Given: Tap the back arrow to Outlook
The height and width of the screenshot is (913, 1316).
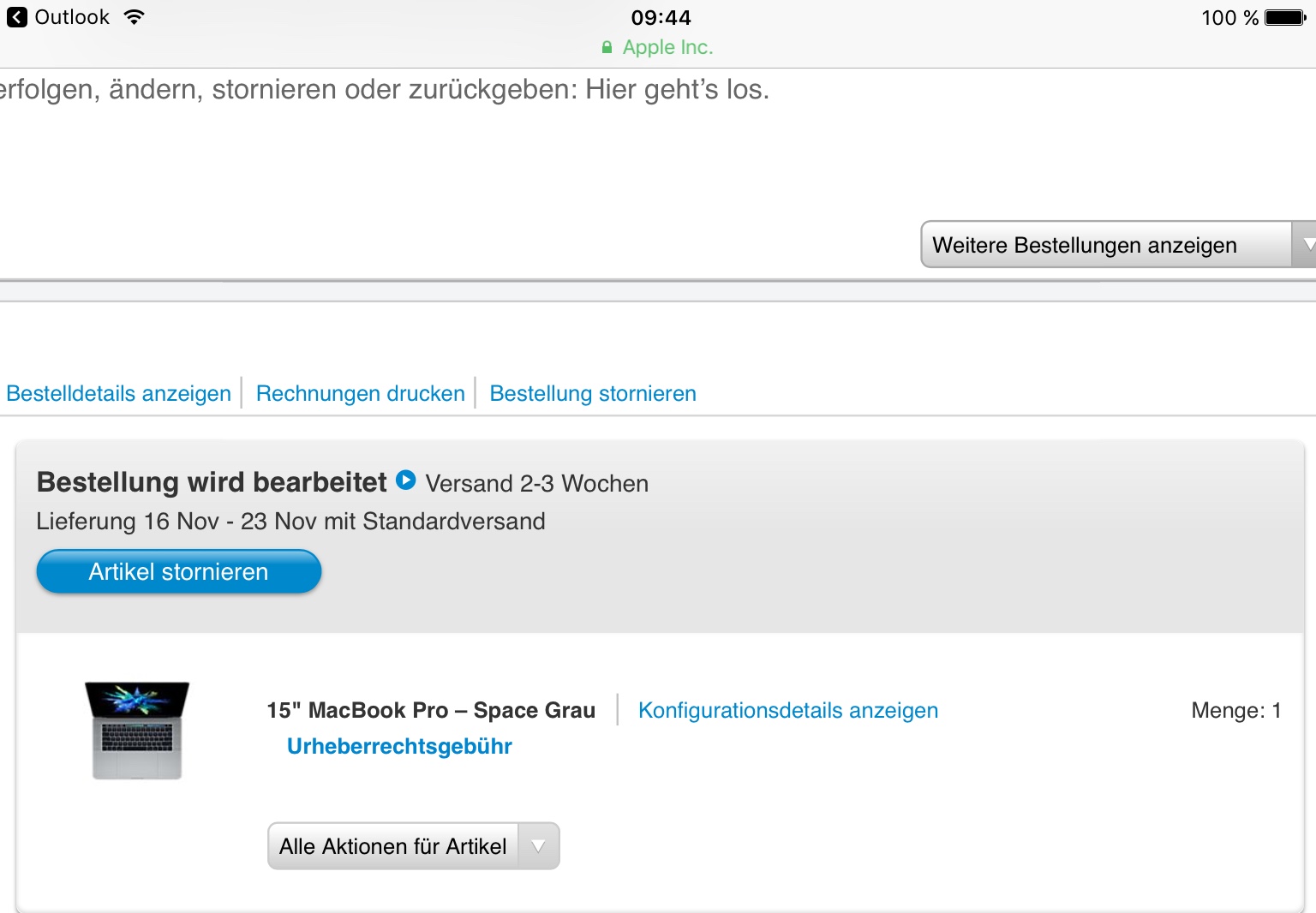Looking at the screenshot, I should pos(16,17).
